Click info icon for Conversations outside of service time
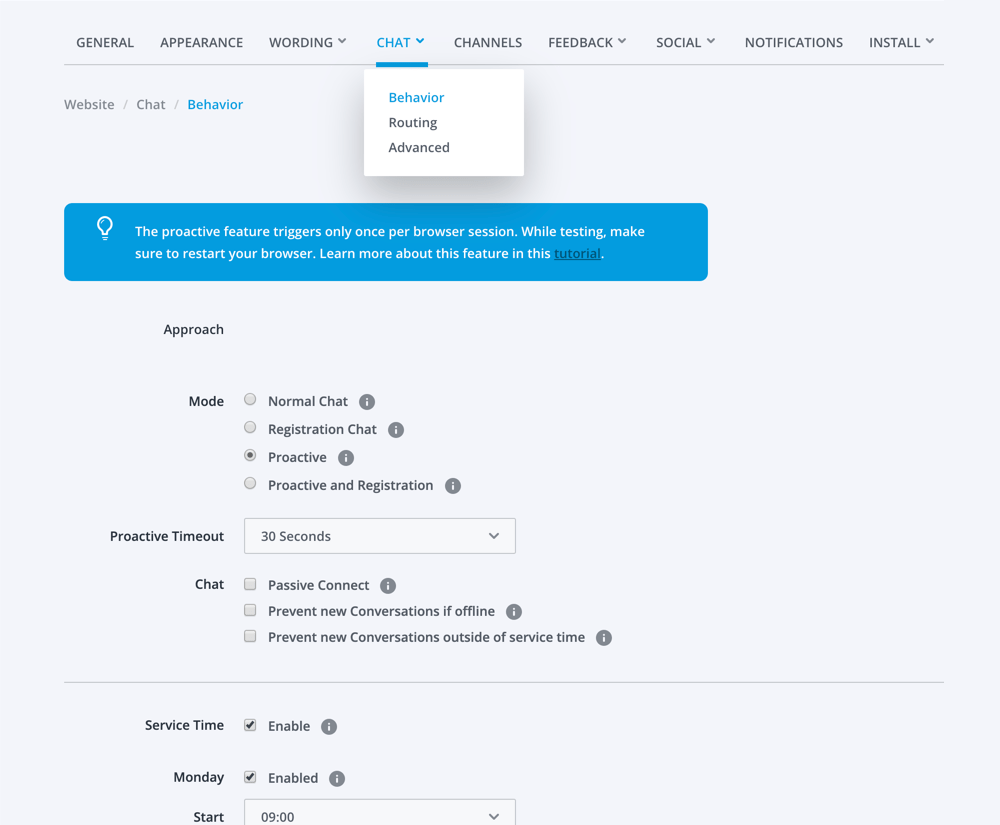Image resolution: width=1000 pixels, height=825 pixels. point(604,638)
